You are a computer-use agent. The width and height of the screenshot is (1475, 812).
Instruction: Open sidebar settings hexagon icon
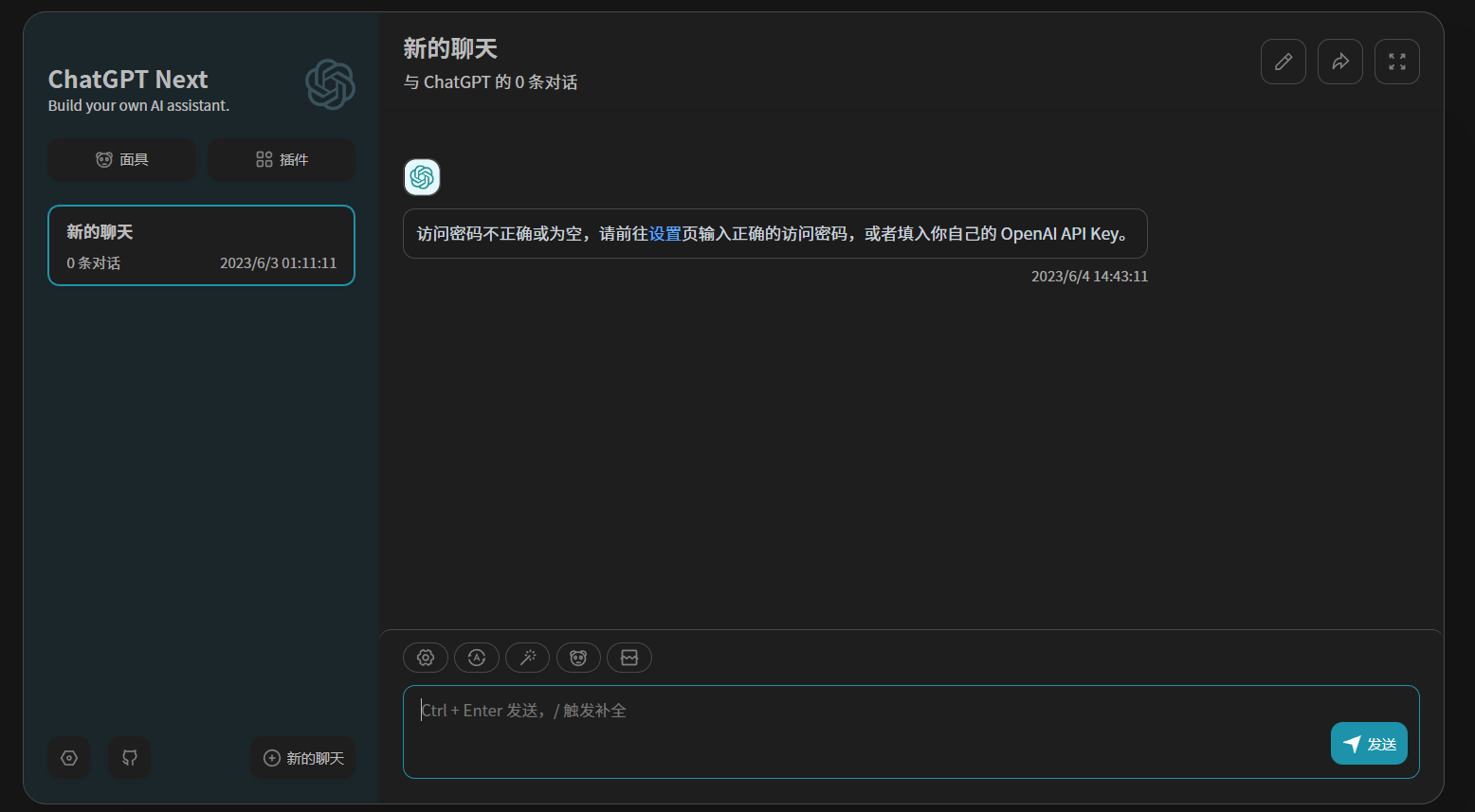pos(69,758)
